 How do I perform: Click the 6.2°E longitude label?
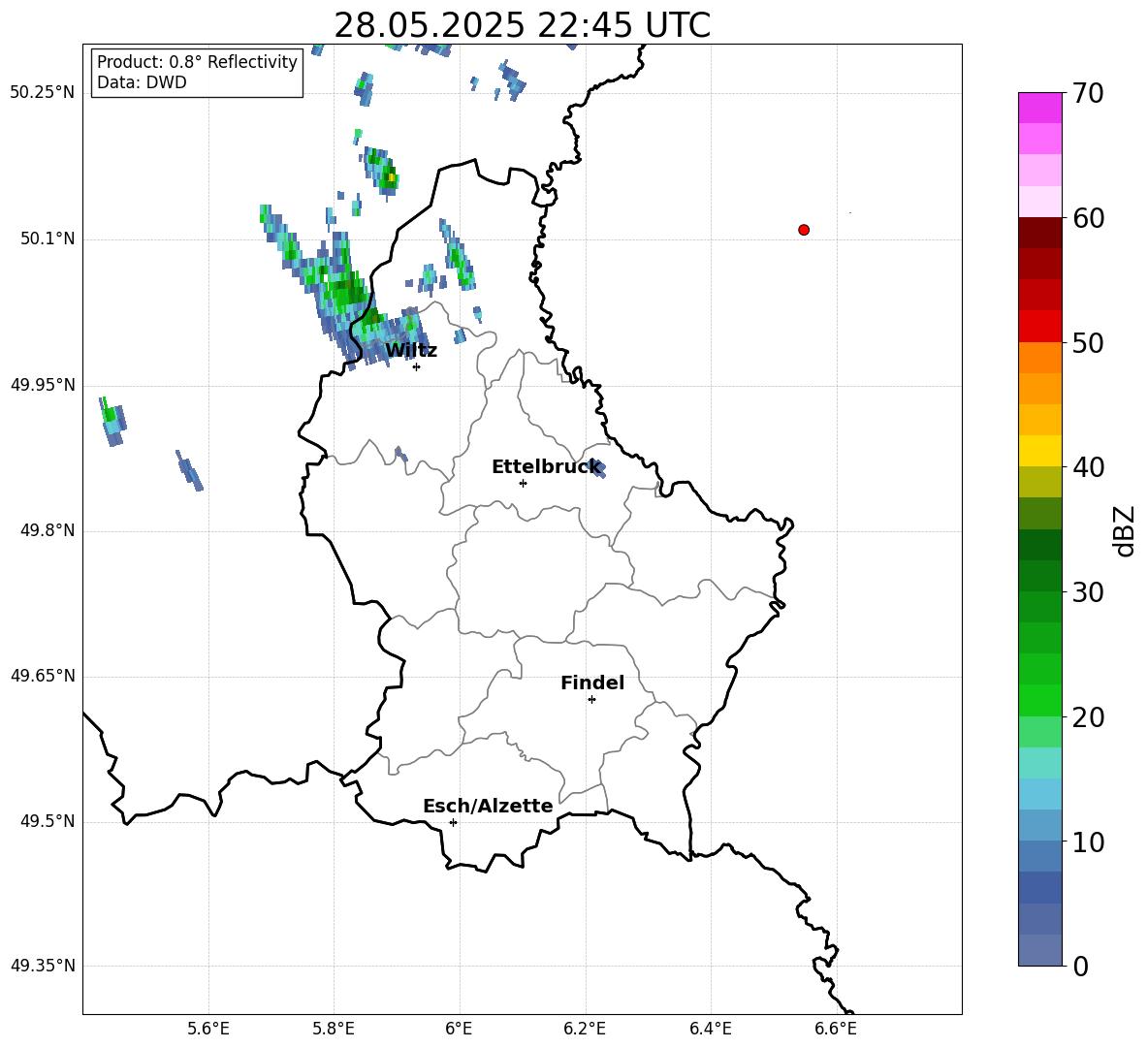pyautogui.click(x=585, y=1029)
